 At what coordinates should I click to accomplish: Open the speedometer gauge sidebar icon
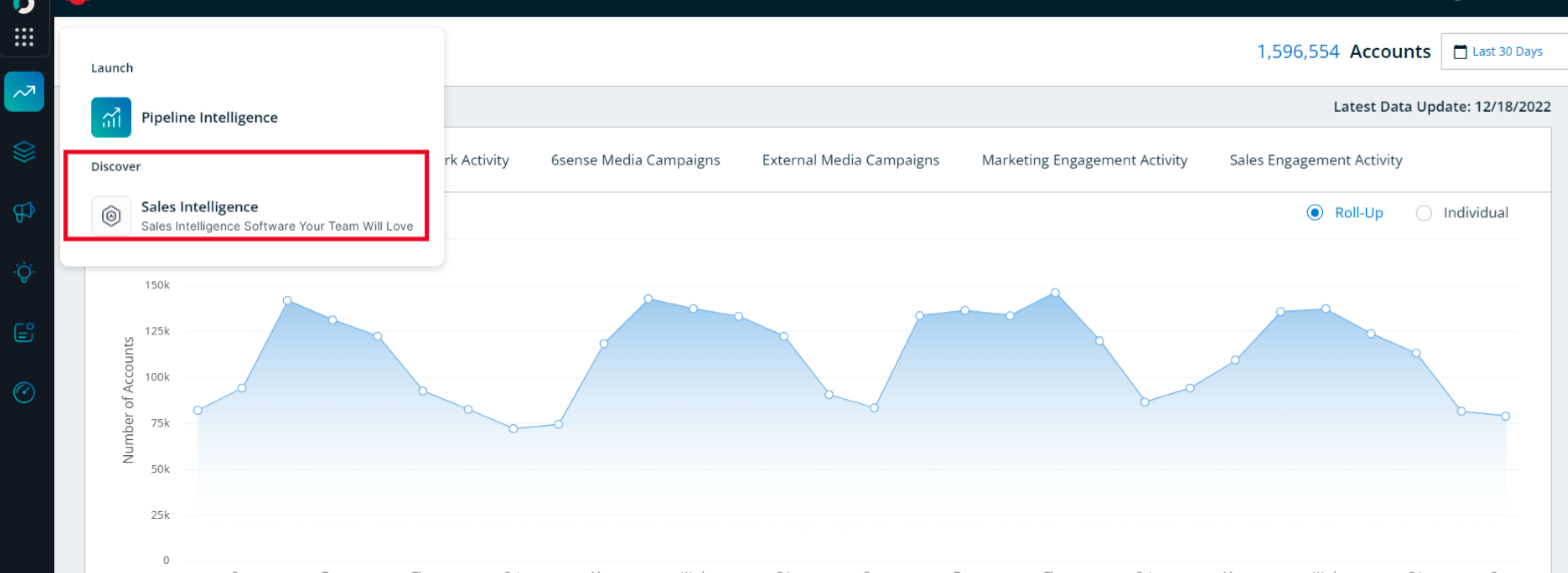24,392
